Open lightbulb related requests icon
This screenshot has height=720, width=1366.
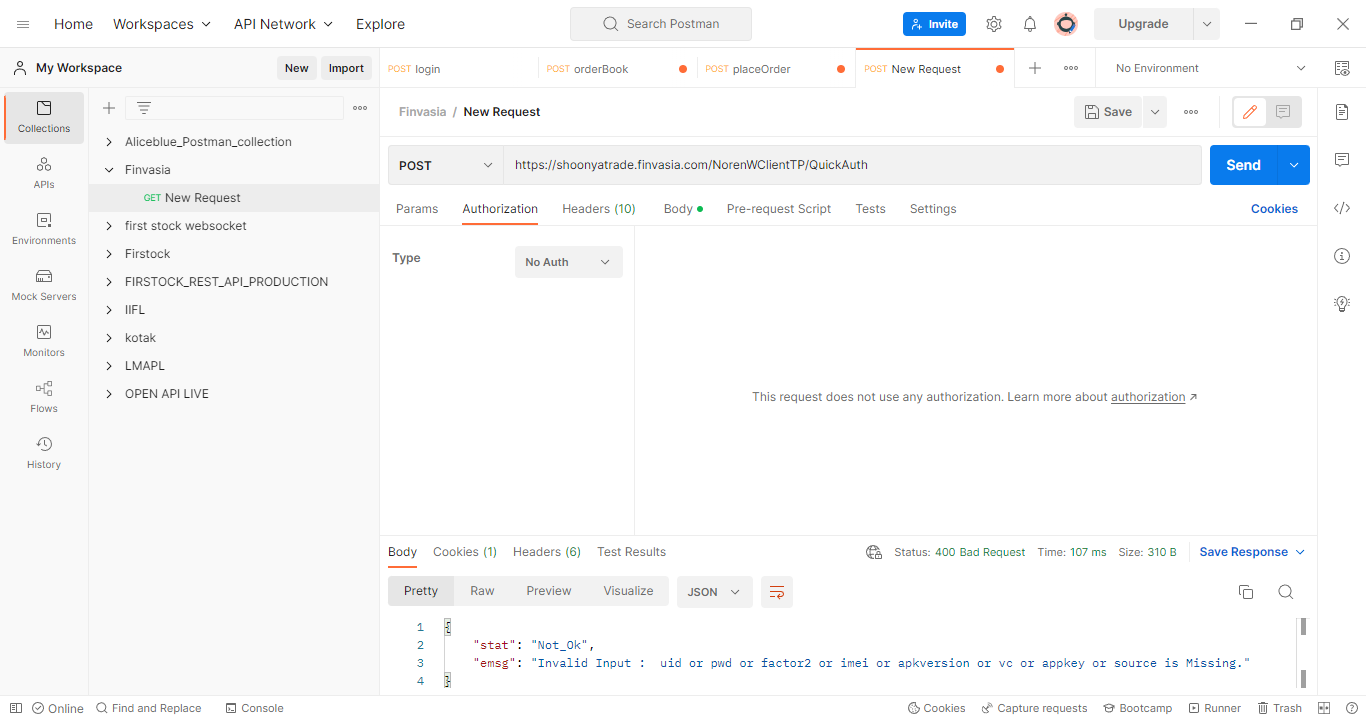tap(1342, 304)
